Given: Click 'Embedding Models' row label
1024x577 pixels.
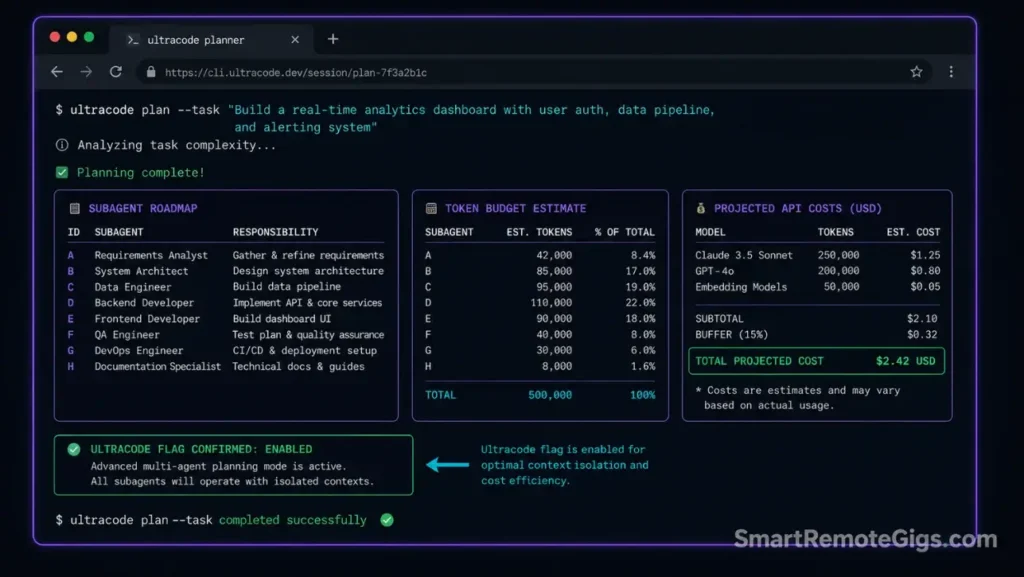Looking at the screenshot, I should click(741, 287).
